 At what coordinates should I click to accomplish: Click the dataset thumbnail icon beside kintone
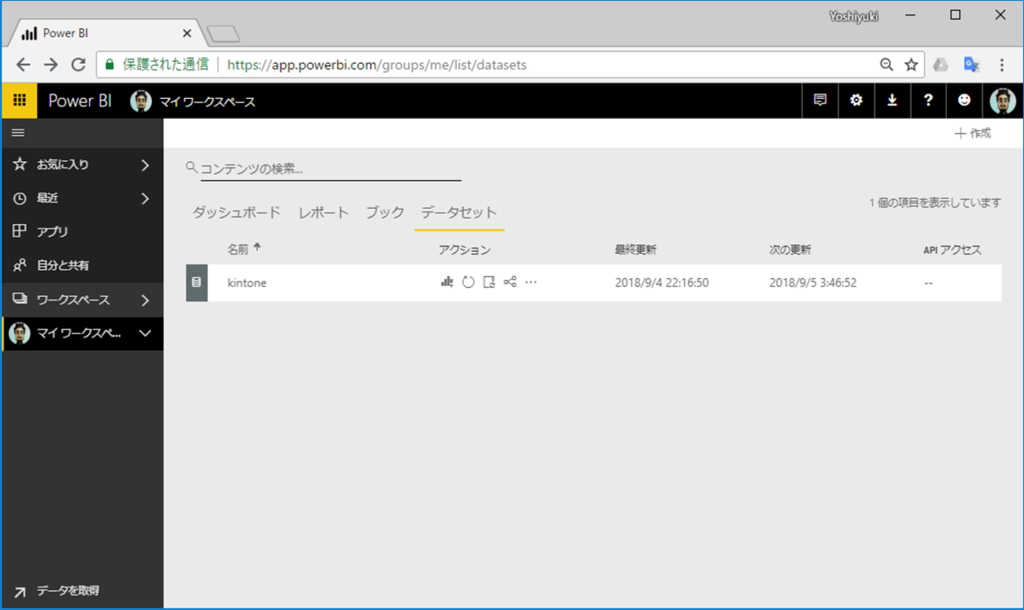(196, 282)
